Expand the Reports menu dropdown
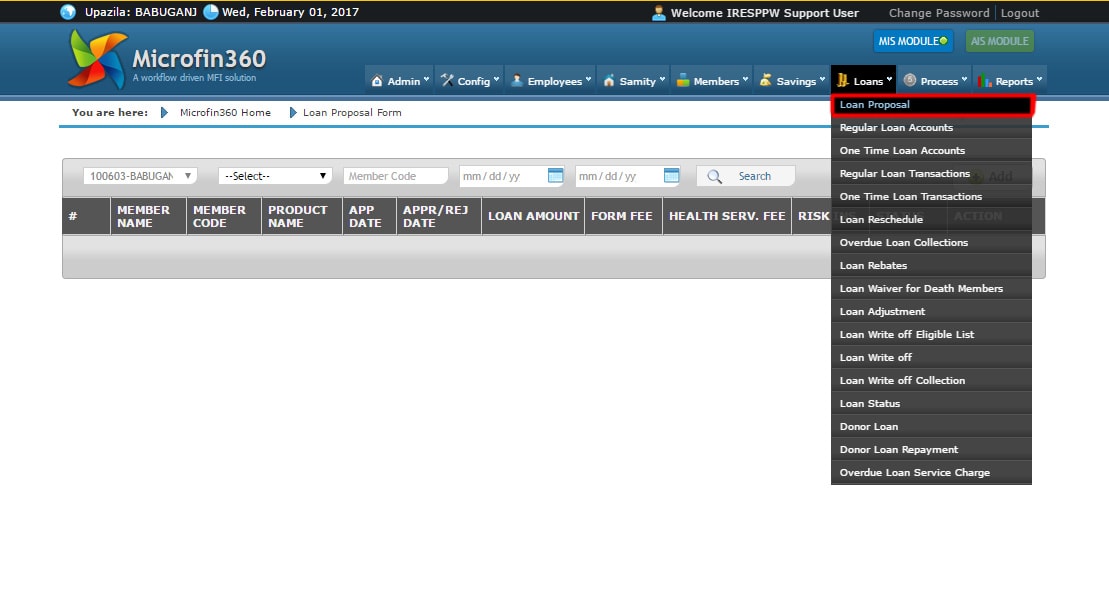This screenshot has width=1109, height=613. 1010,81
